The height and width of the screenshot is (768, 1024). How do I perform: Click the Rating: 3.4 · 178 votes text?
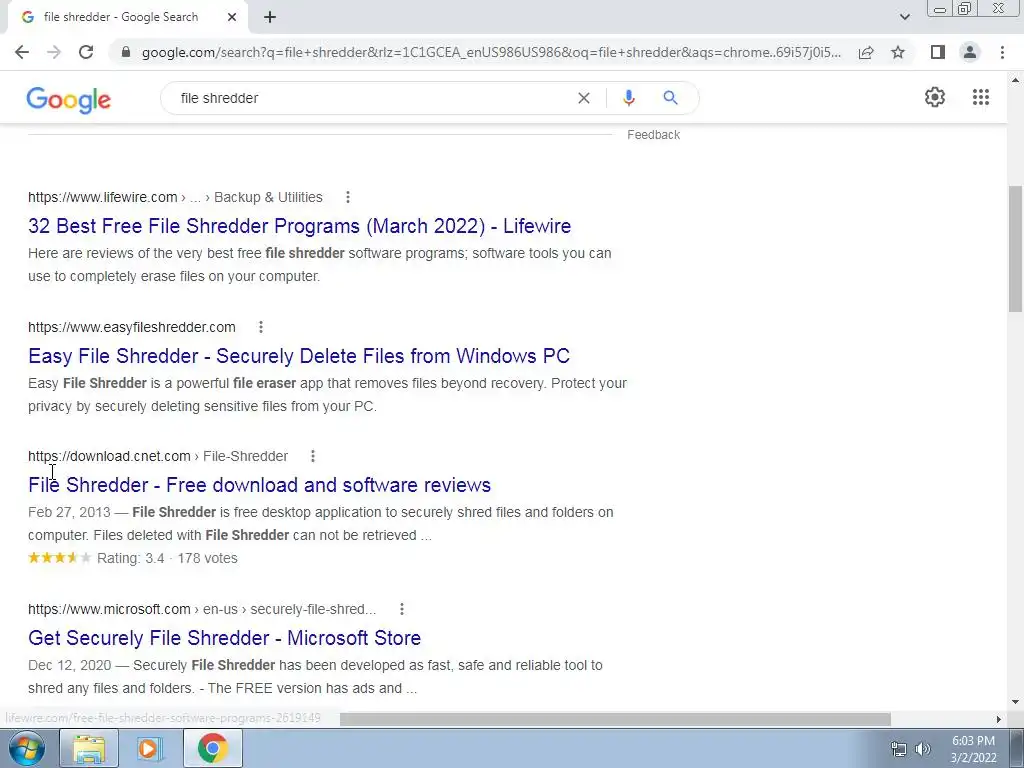[x=167, y=558]
